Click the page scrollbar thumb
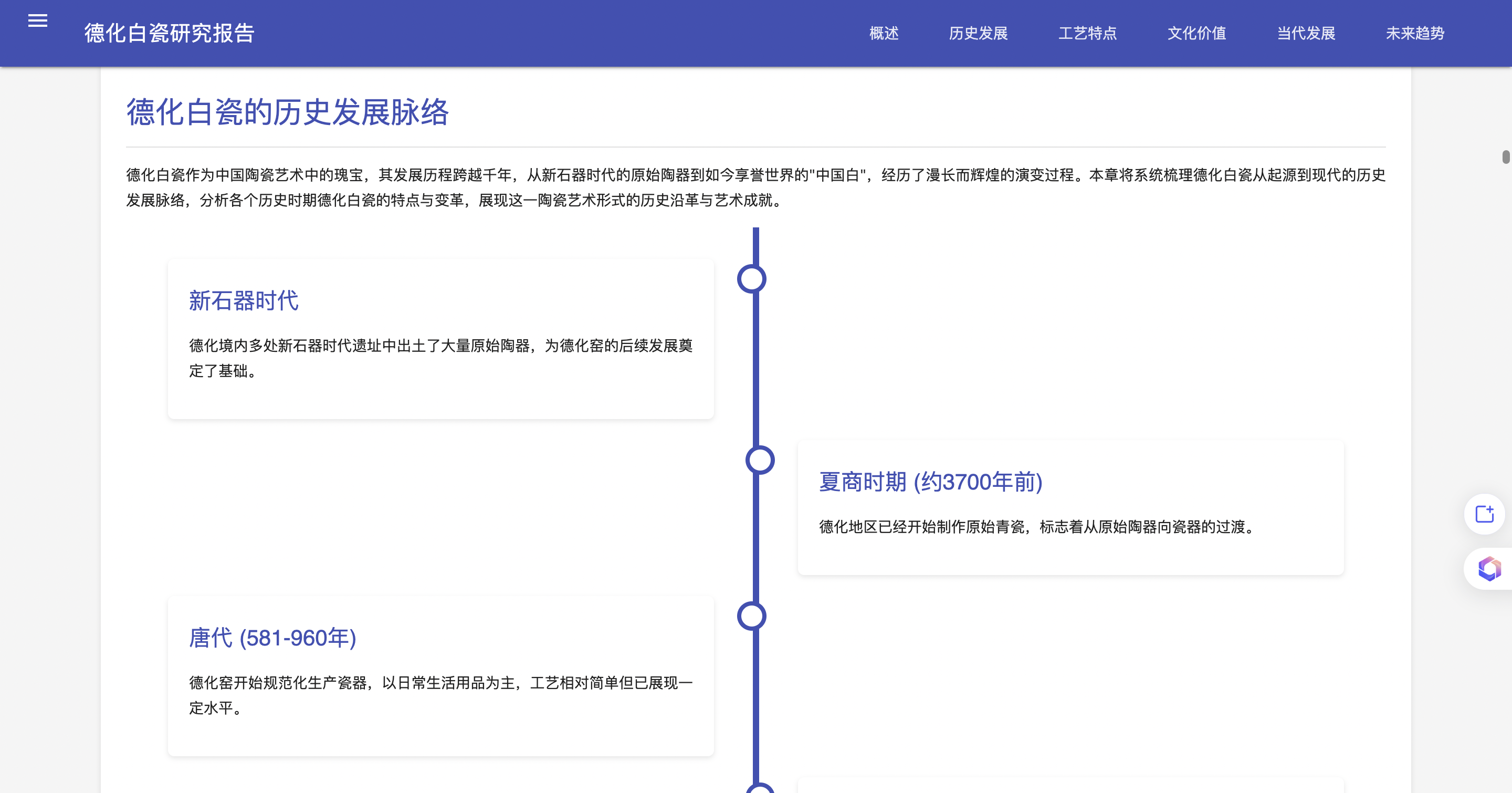 click(1506, 156)
